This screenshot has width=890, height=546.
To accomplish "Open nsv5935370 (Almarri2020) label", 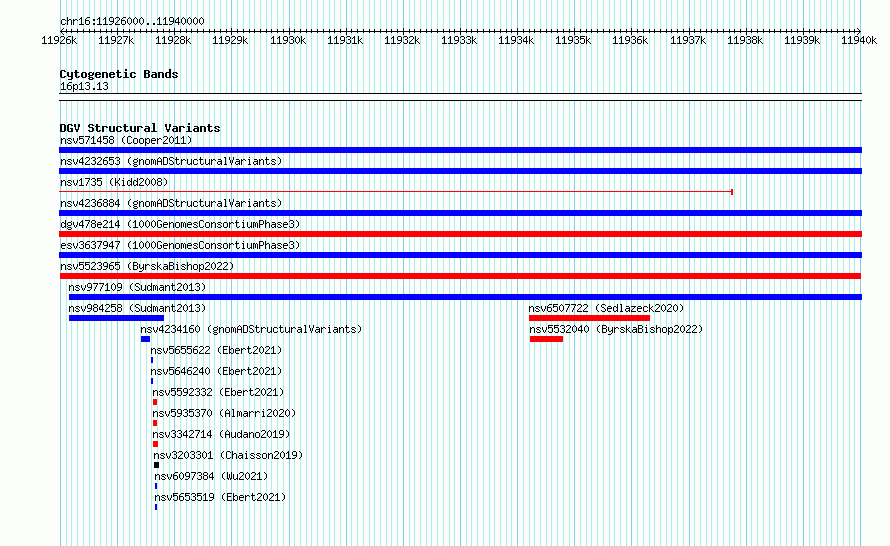I will [x=224, y=413].
